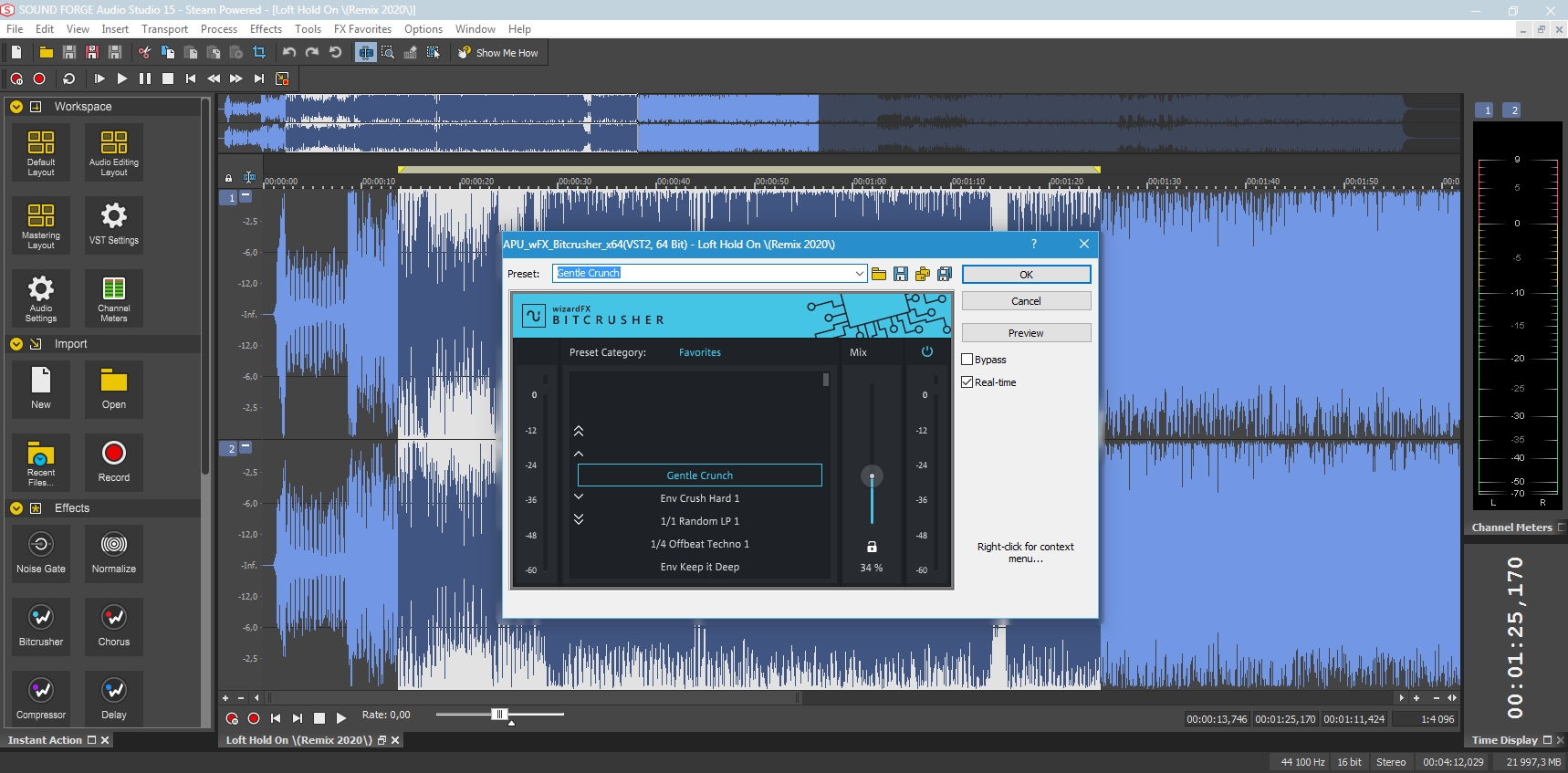Screen dimensions: 1568x773
Task: Collapse the Import section
Action: (x=16, y=344)
